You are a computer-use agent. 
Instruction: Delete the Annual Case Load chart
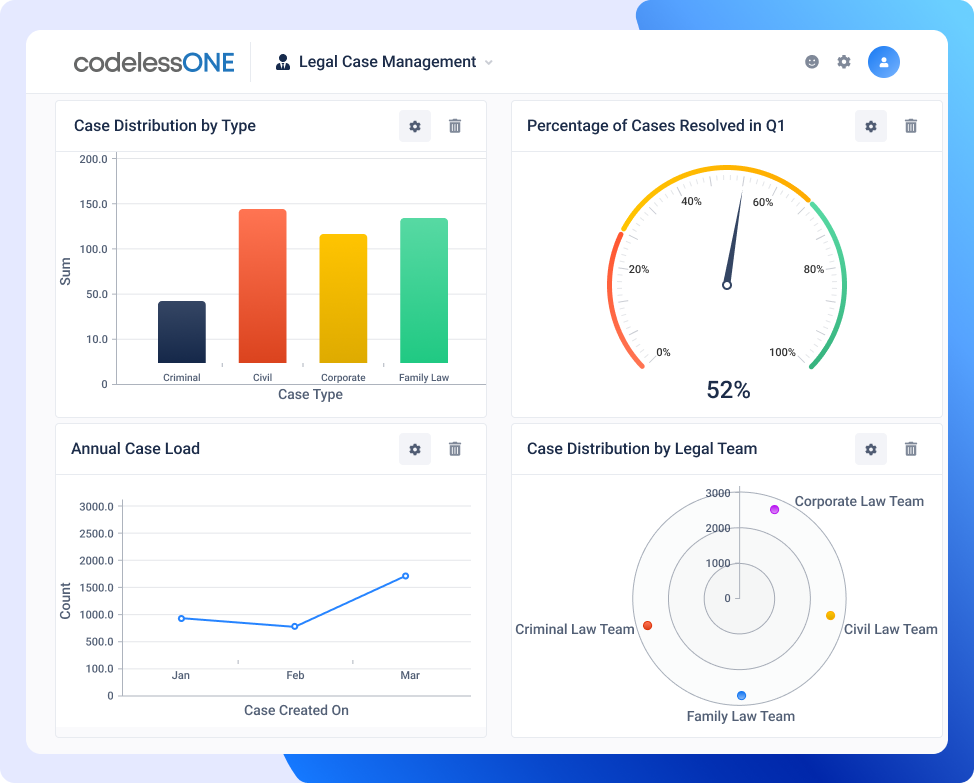[454, 449]
